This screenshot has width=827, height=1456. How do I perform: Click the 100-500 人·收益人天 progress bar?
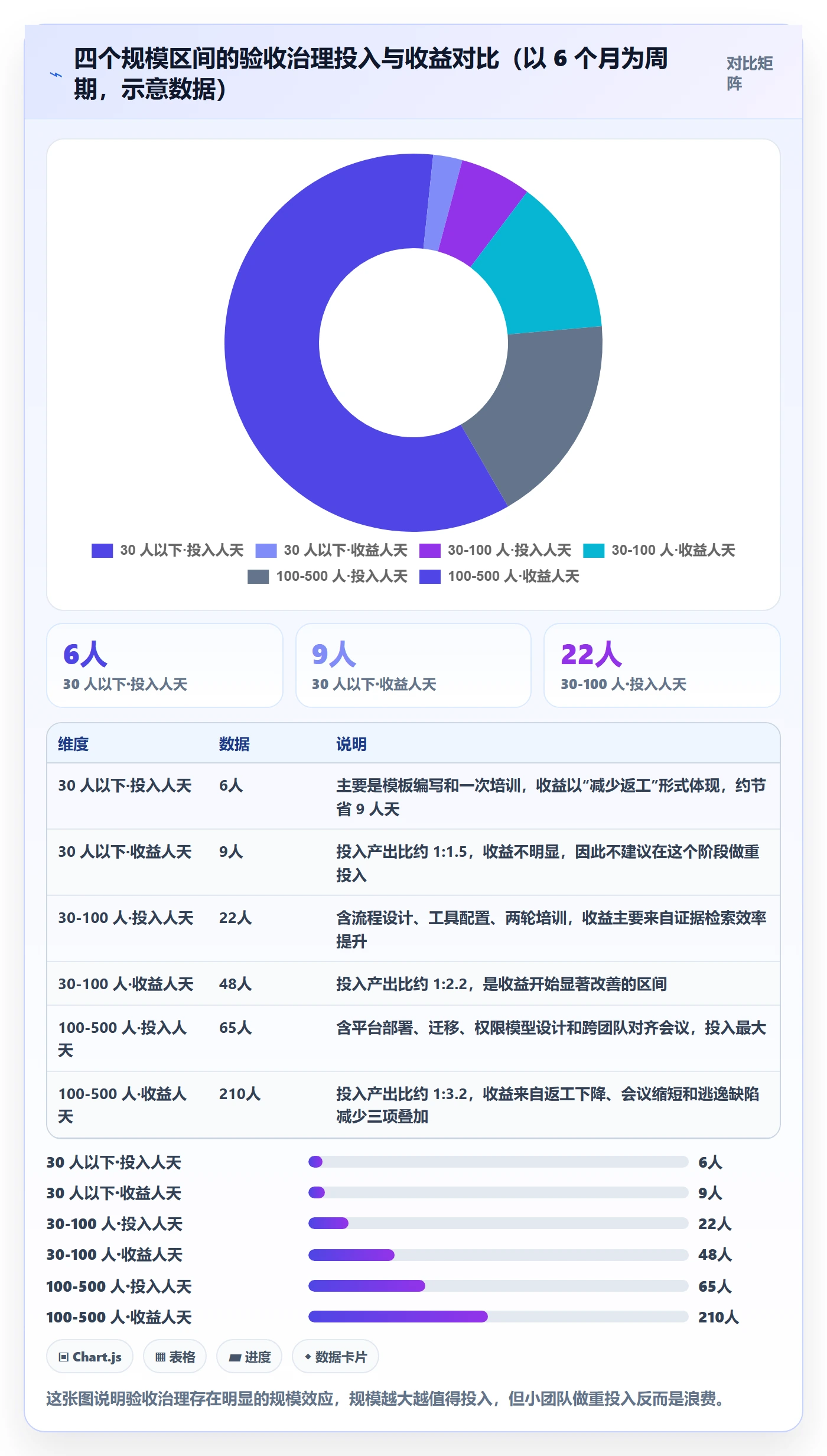[499, 1317]
